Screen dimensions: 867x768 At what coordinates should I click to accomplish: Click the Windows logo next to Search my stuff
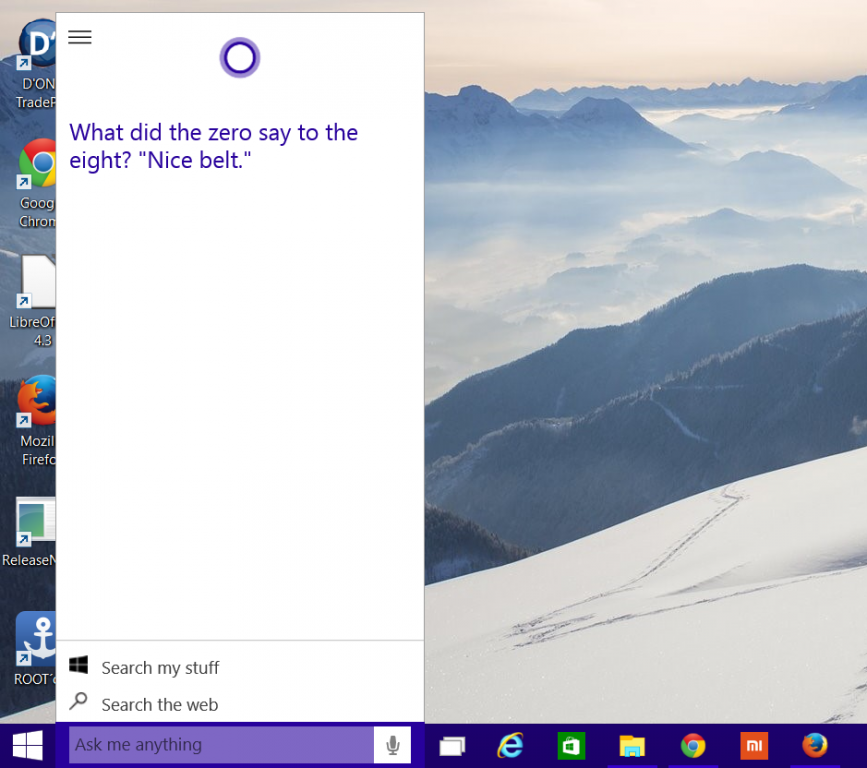pyautogui.click(x=79, y=667)
